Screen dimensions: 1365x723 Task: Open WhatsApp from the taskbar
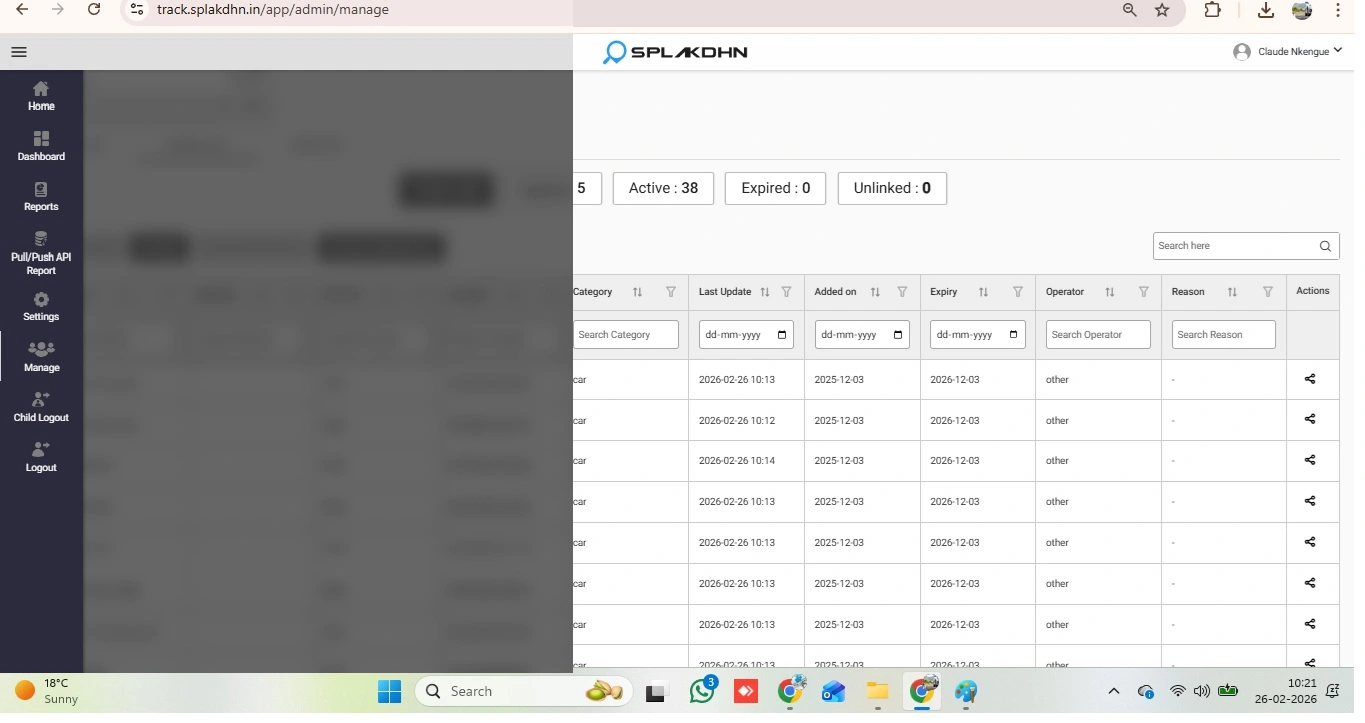pyautogui.click(x=703, y=691)
